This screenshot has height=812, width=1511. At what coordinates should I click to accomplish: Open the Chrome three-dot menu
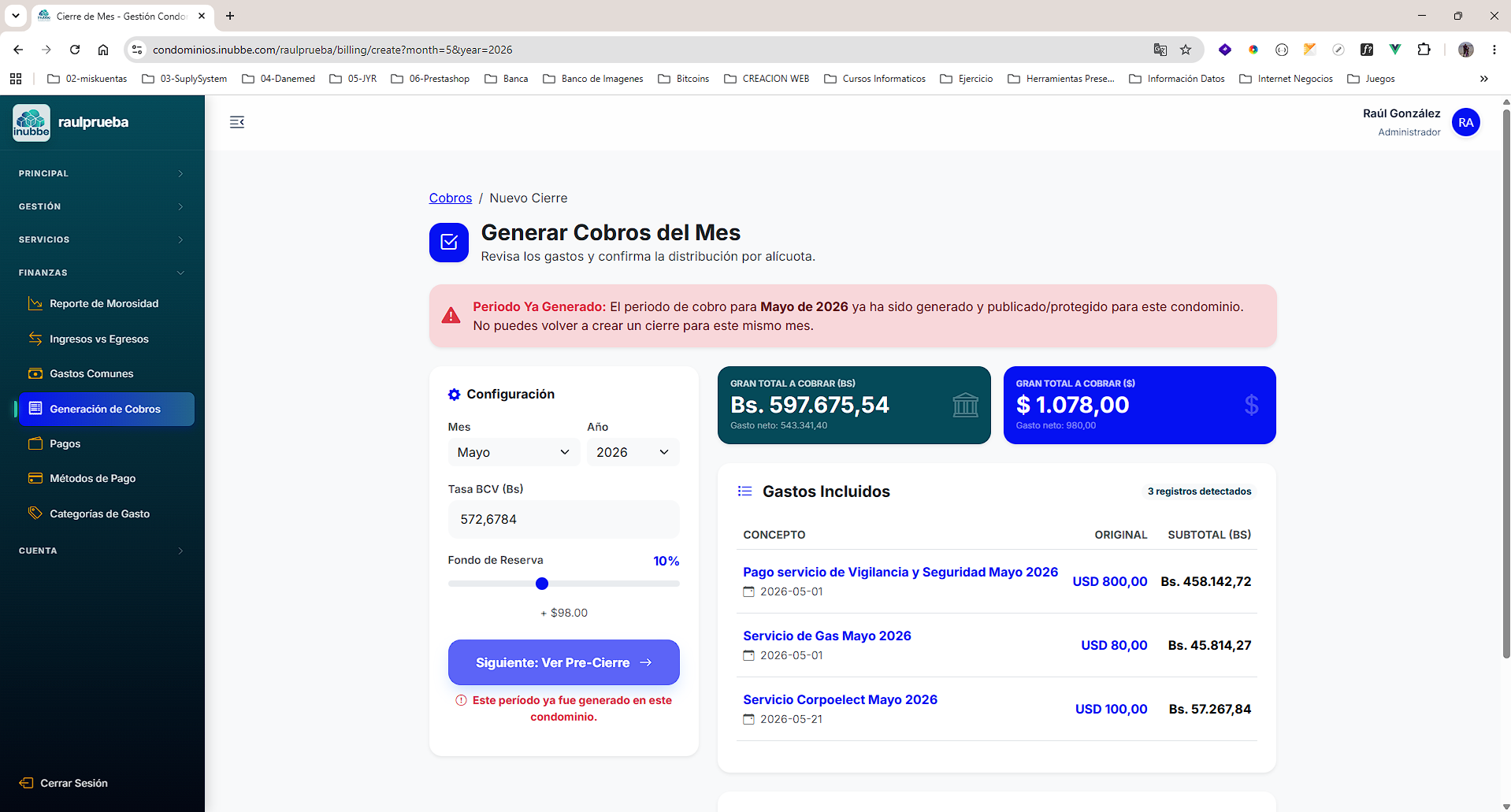tap(1494, 50)
